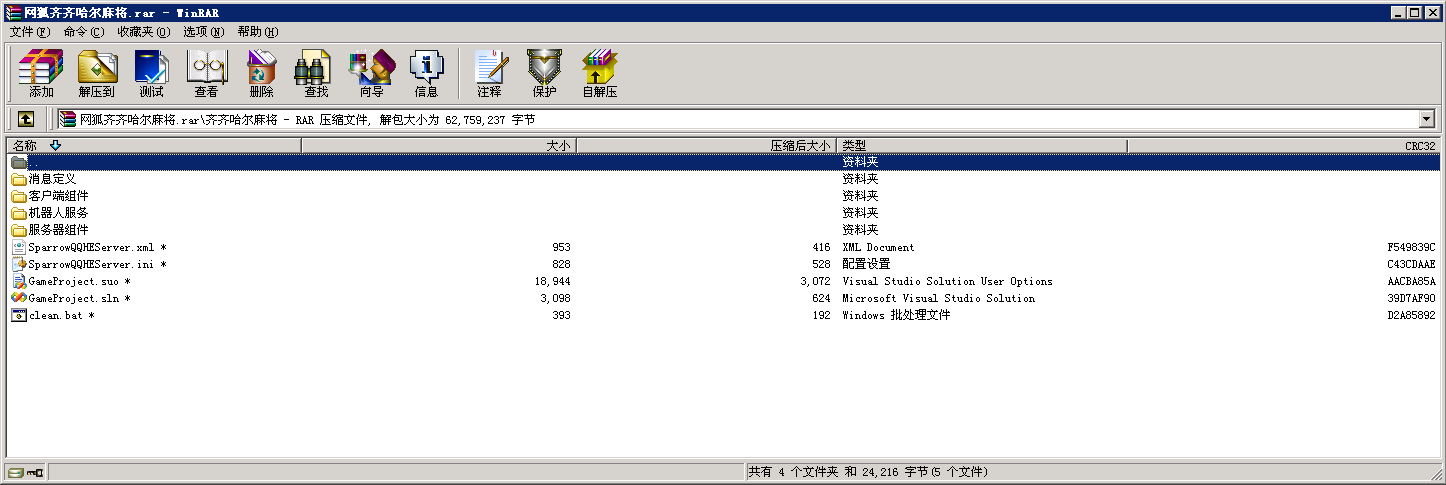The width and height of the screenshot is (1446, 485).
Task: Select the GameProject.sln file
Action: click(x=76, y=298)
